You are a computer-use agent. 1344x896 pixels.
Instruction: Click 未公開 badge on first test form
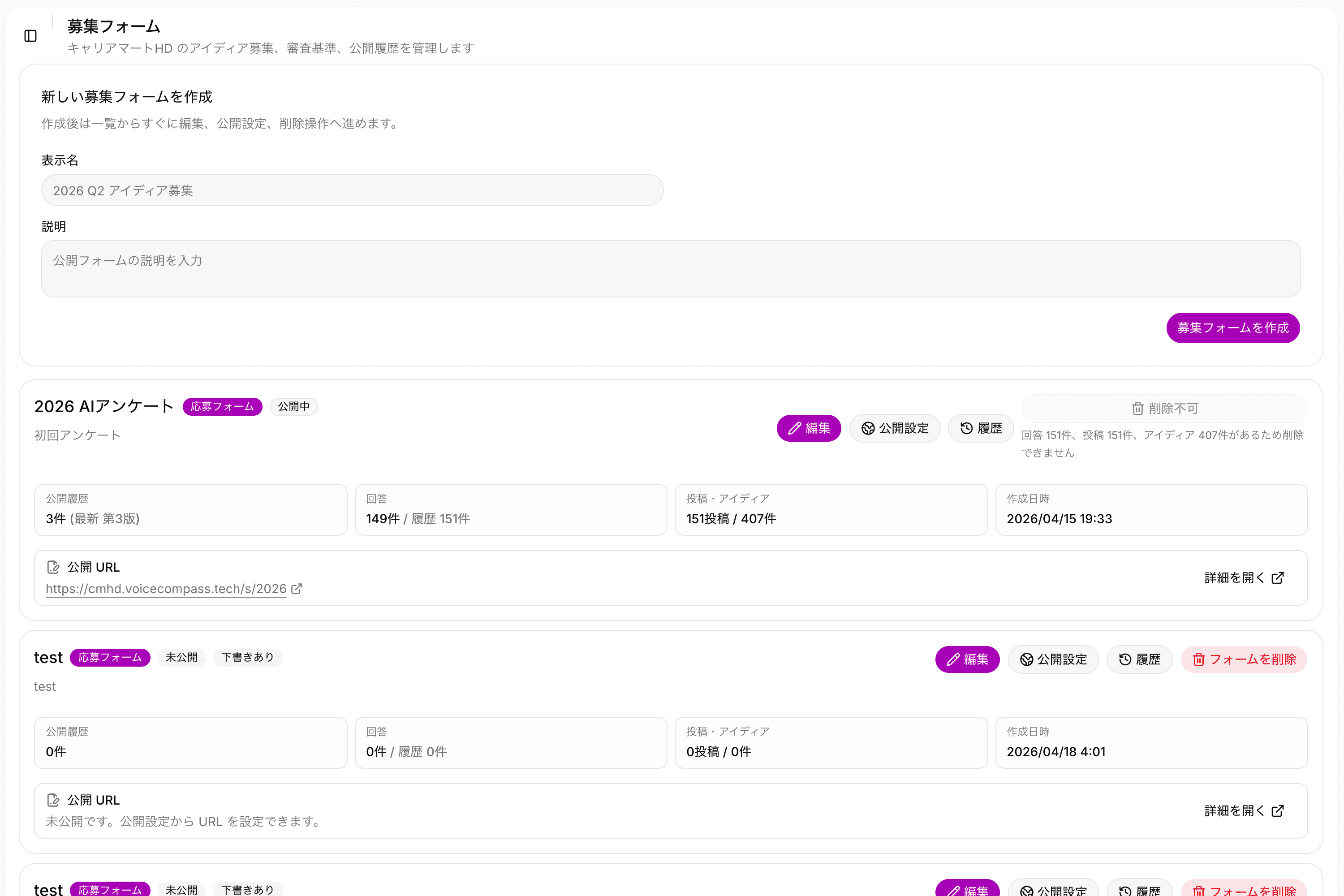(x=182, y=658)
